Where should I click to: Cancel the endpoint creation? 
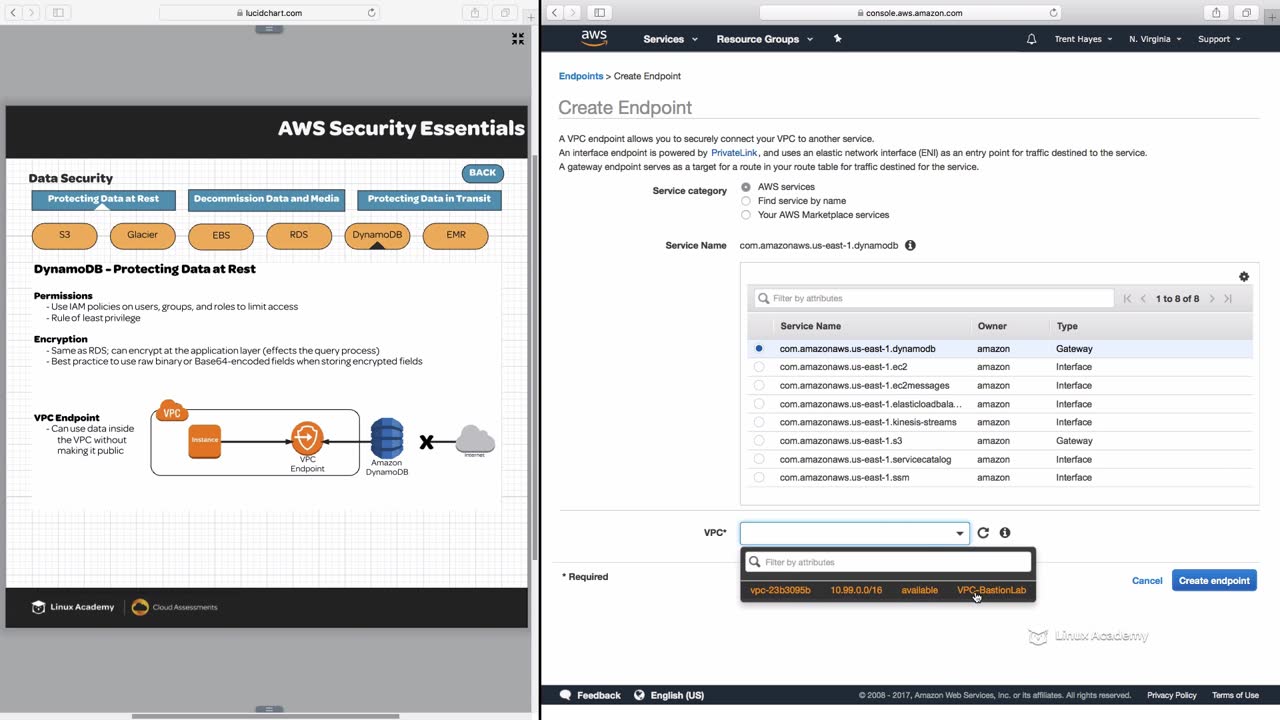pos(1147,581)
